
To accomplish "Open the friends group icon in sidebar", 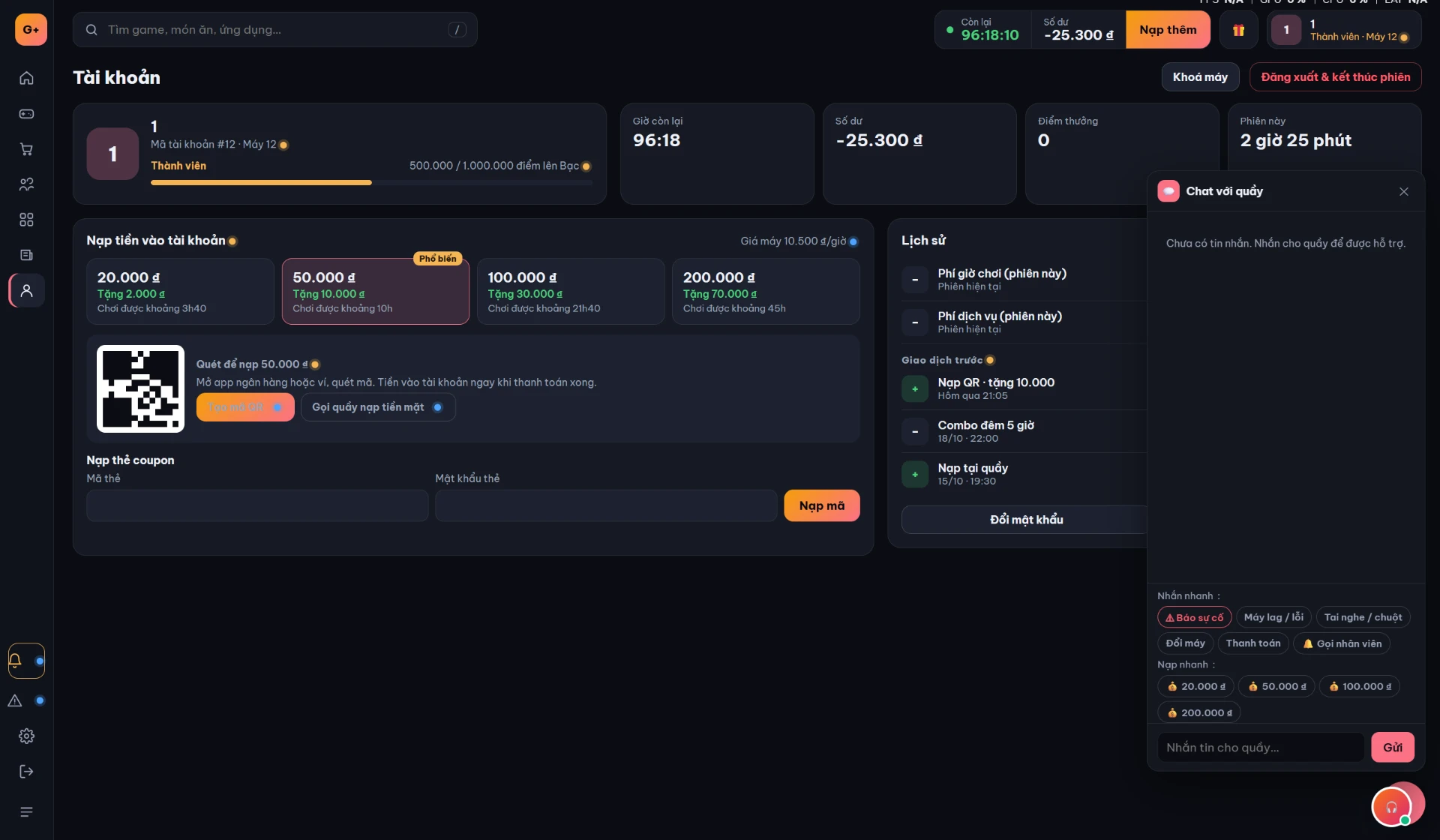I will (x=26, y=184).
